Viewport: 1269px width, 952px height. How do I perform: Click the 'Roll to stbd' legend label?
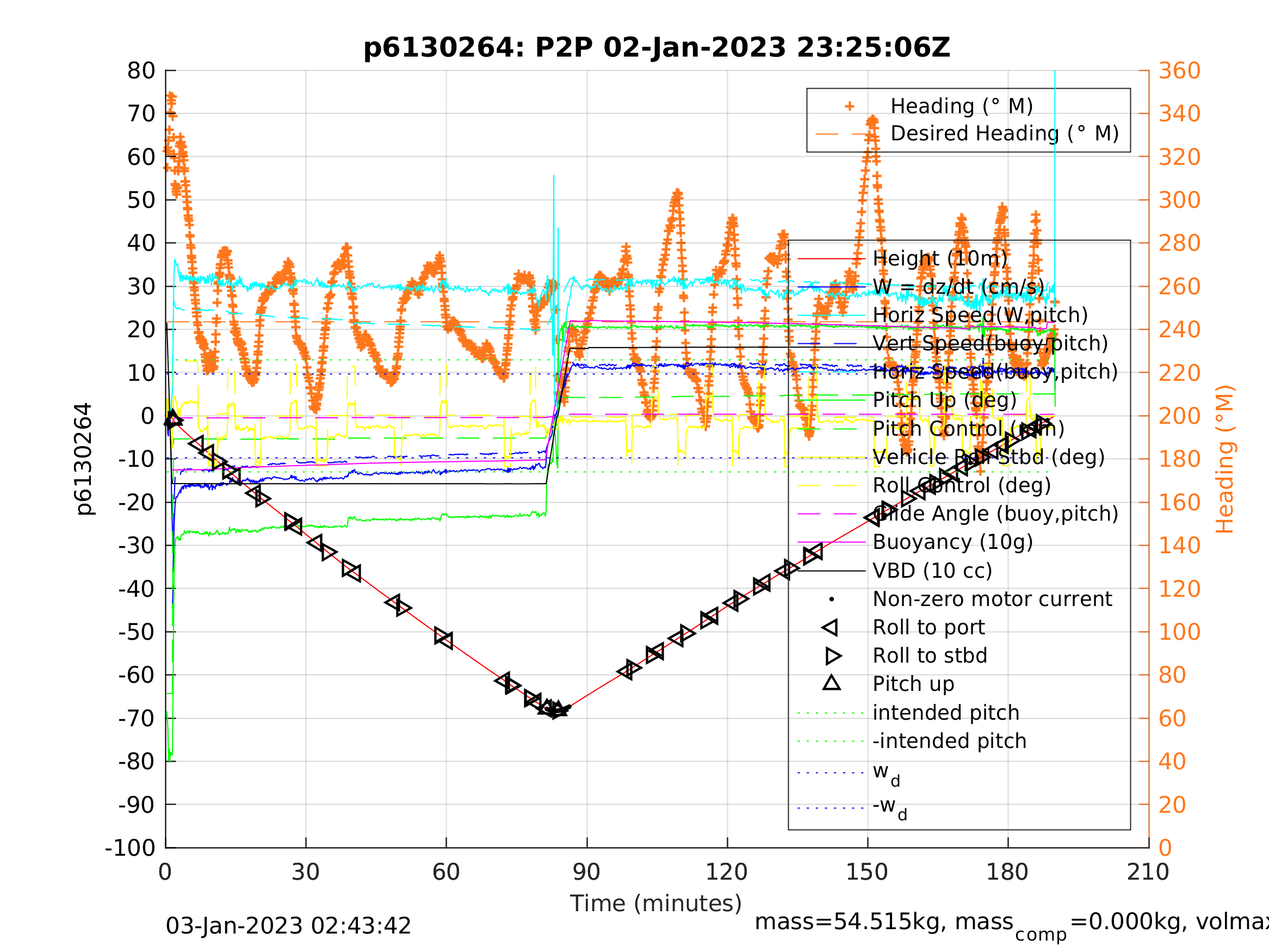pyautogui.click(x=930, y=656)
